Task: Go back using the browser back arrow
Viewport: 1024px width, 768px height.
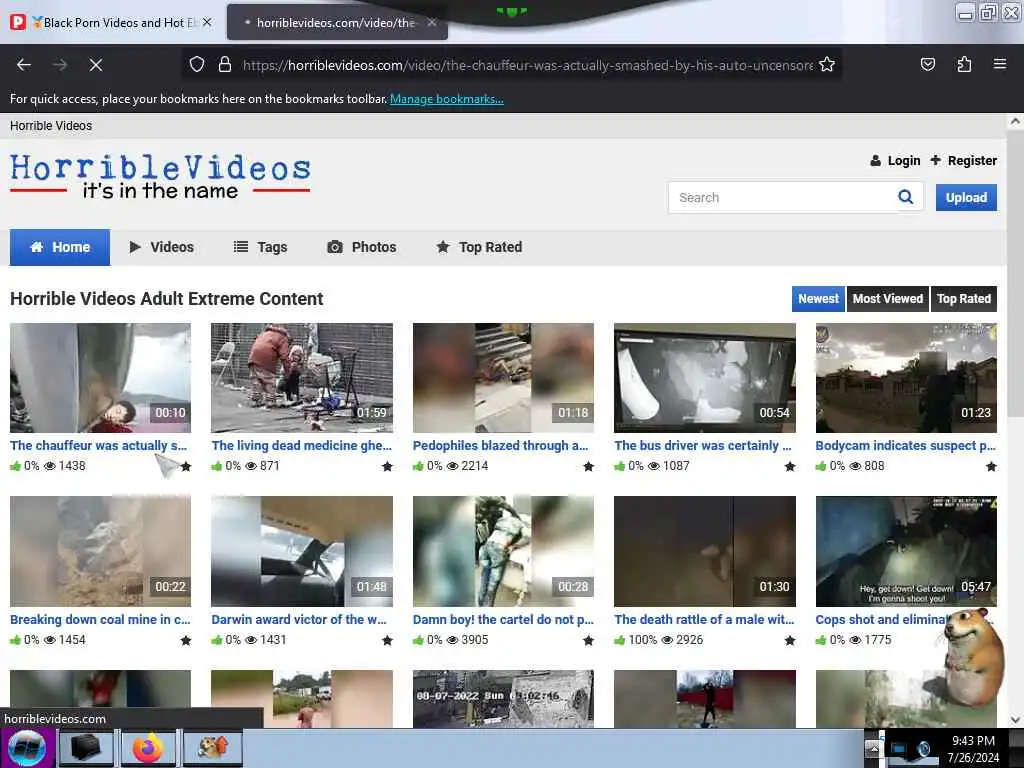Action: click(x=24, y=65)
